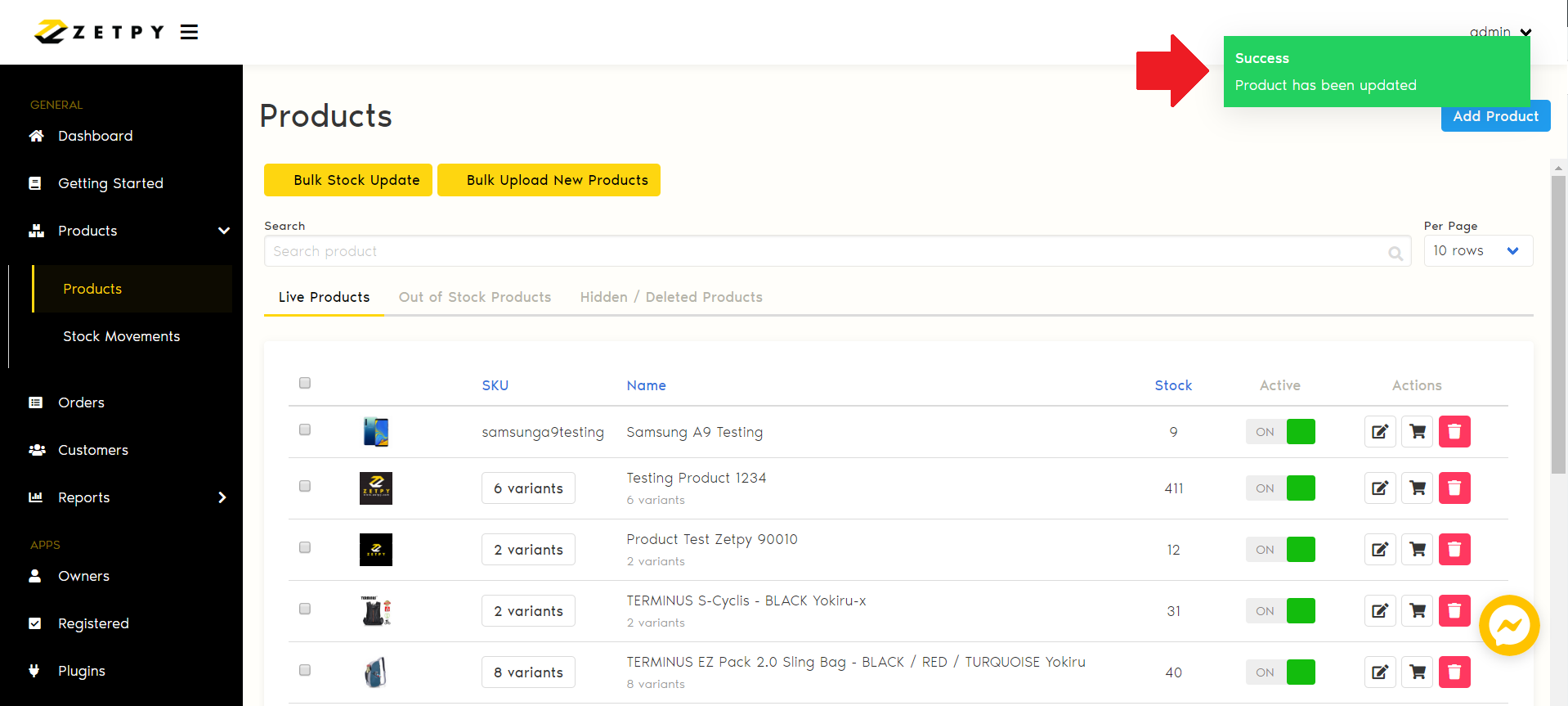
Task: Switch to Out of Stock Products tab
Action: 474,297
